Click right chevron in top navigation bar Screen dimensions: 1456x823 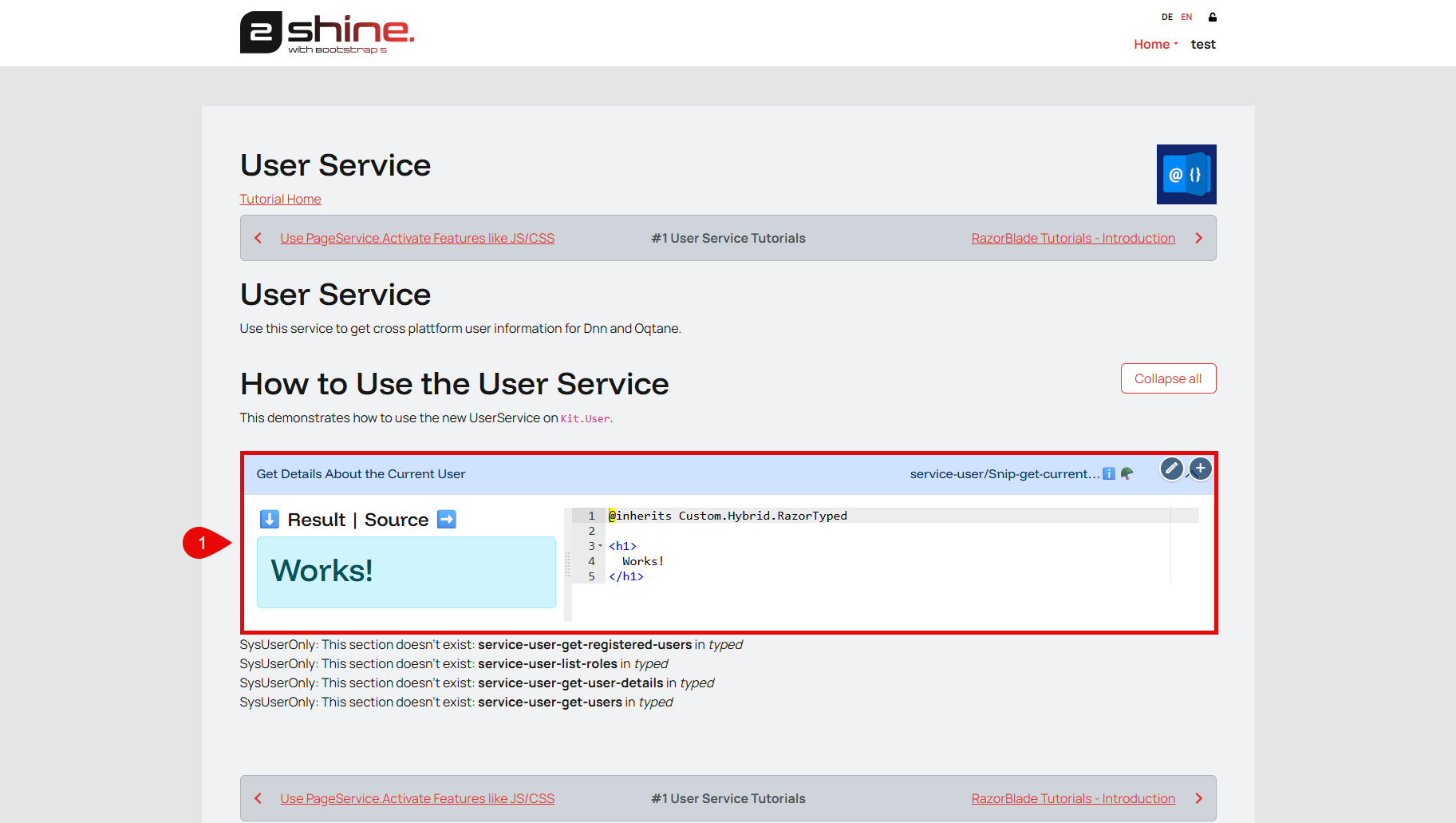pos(1198,238)
